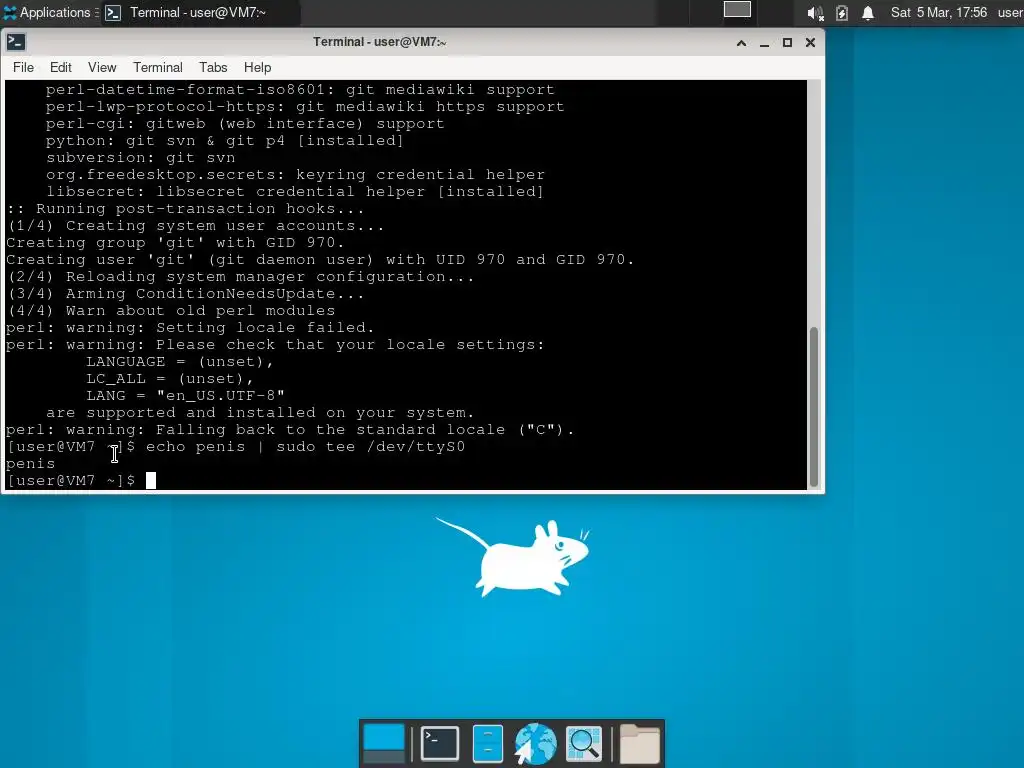Click the line 'LC_ALL = (unset),'
Image resolution: width=1024 pixels, height=768 pixels.
tap(170, 379)
